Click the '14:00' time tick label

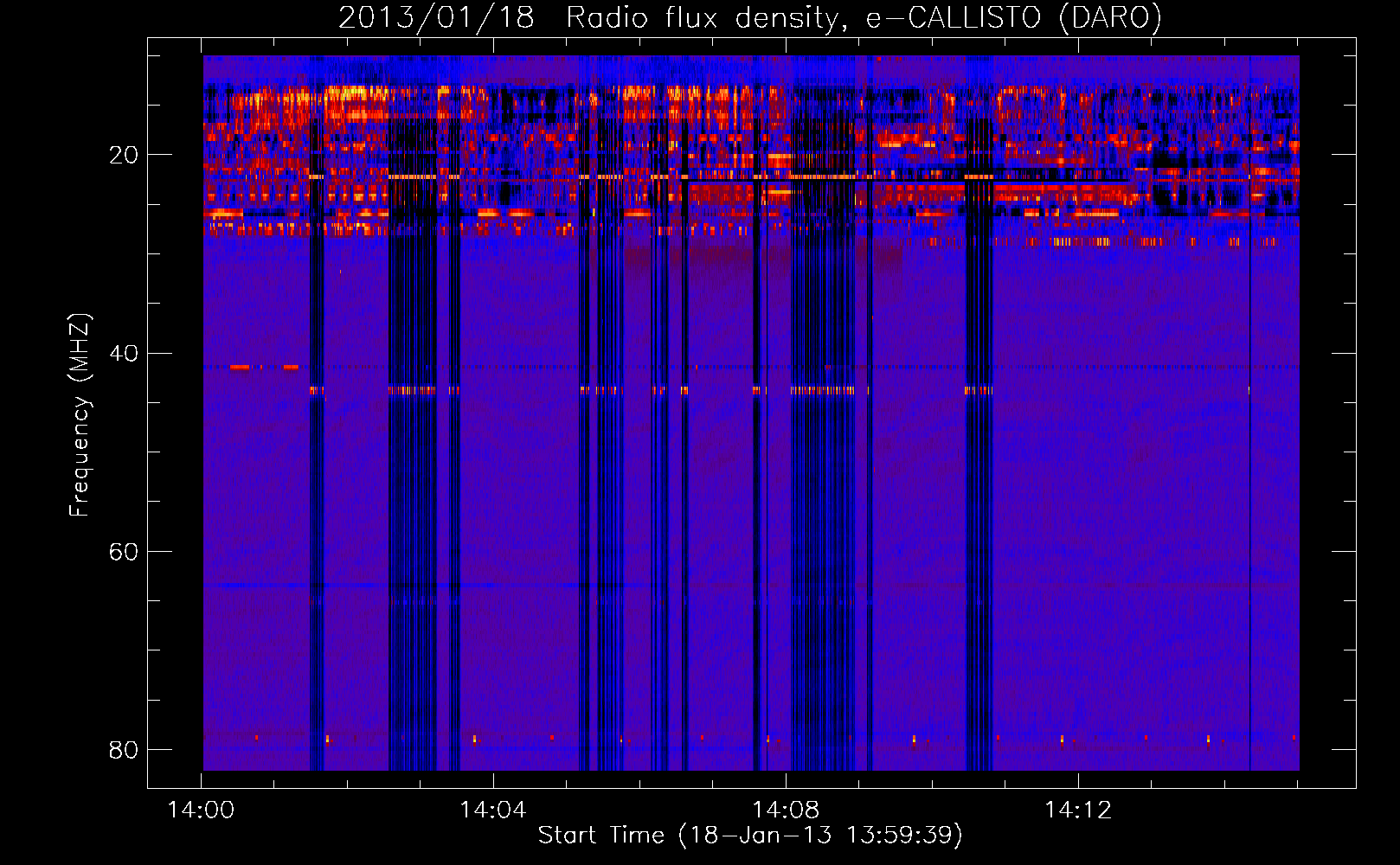coord(201,811)
